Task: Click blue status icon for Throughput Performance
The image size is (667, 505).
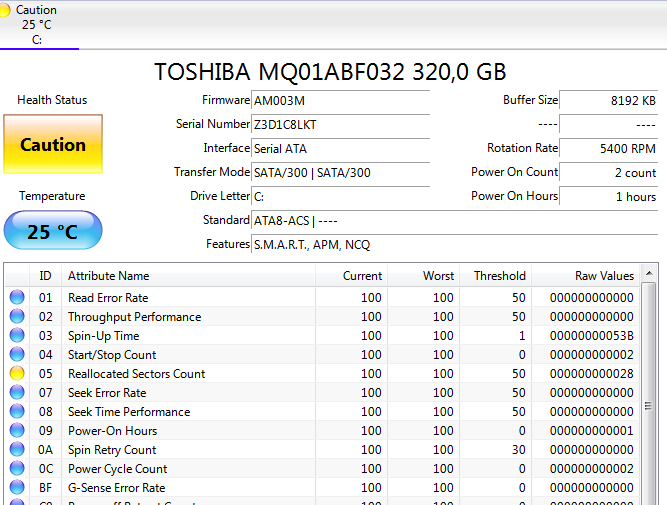Action: tap(17, 316)
